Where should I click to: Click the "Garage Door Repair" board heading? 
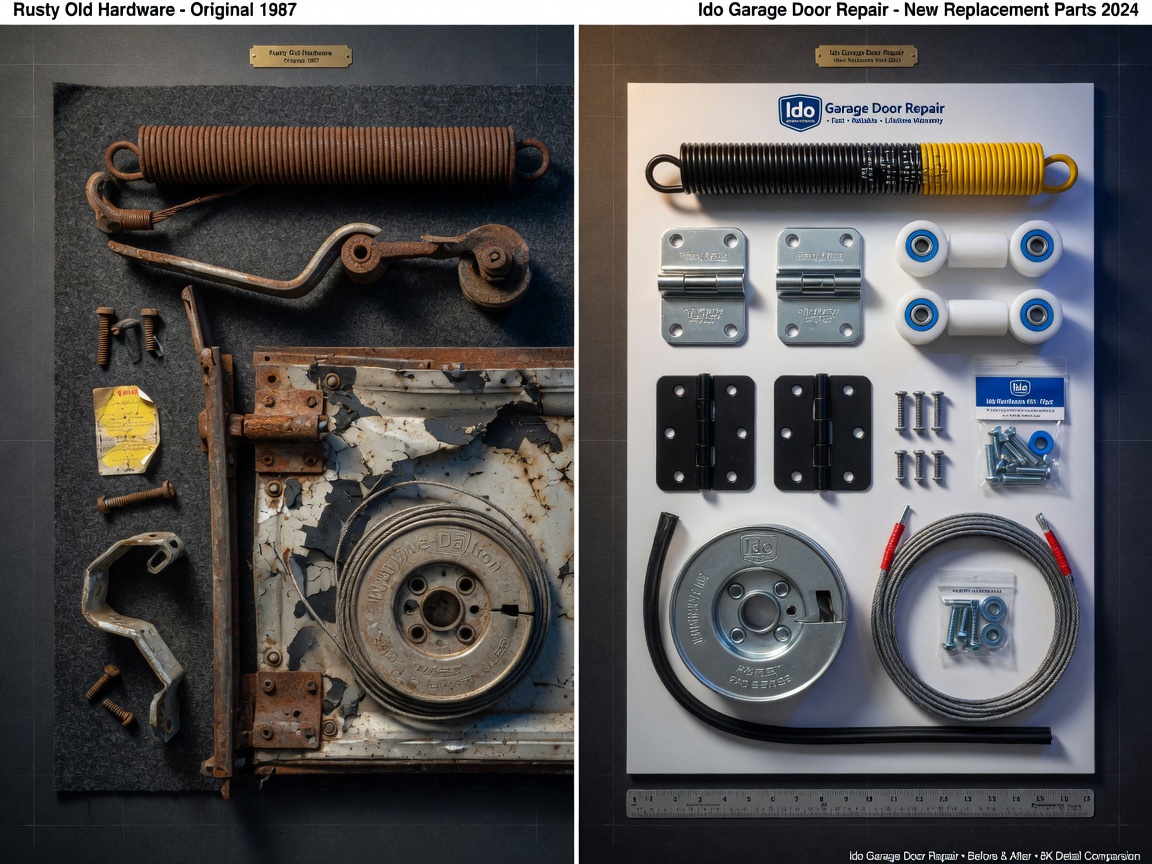click(885, 109)
